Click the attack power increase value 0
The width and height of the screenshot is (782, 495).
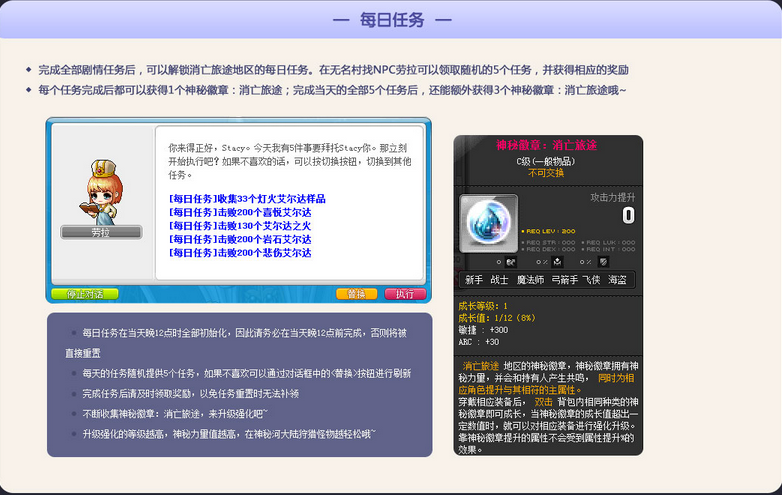click(627, 216)
